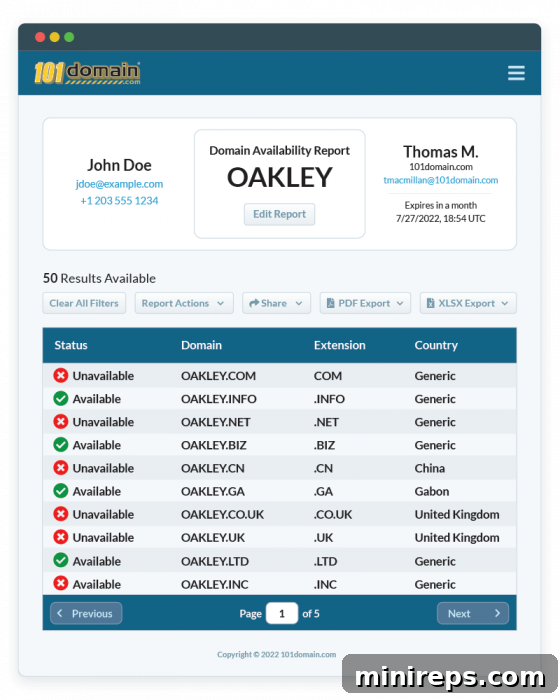This screenshot has height=700, width=560.
Task: Click red unavailable icon for OAKLEY.CO.UK
Action: point(61,514)
